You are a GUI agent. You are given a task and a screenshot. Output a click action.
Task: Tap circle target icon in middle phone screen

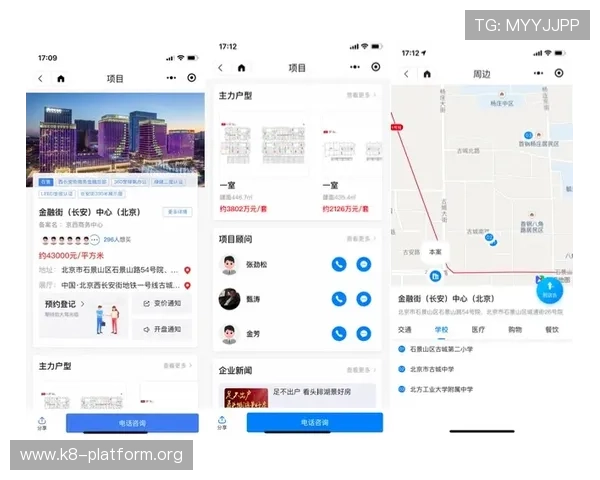[x=376, y=67]
